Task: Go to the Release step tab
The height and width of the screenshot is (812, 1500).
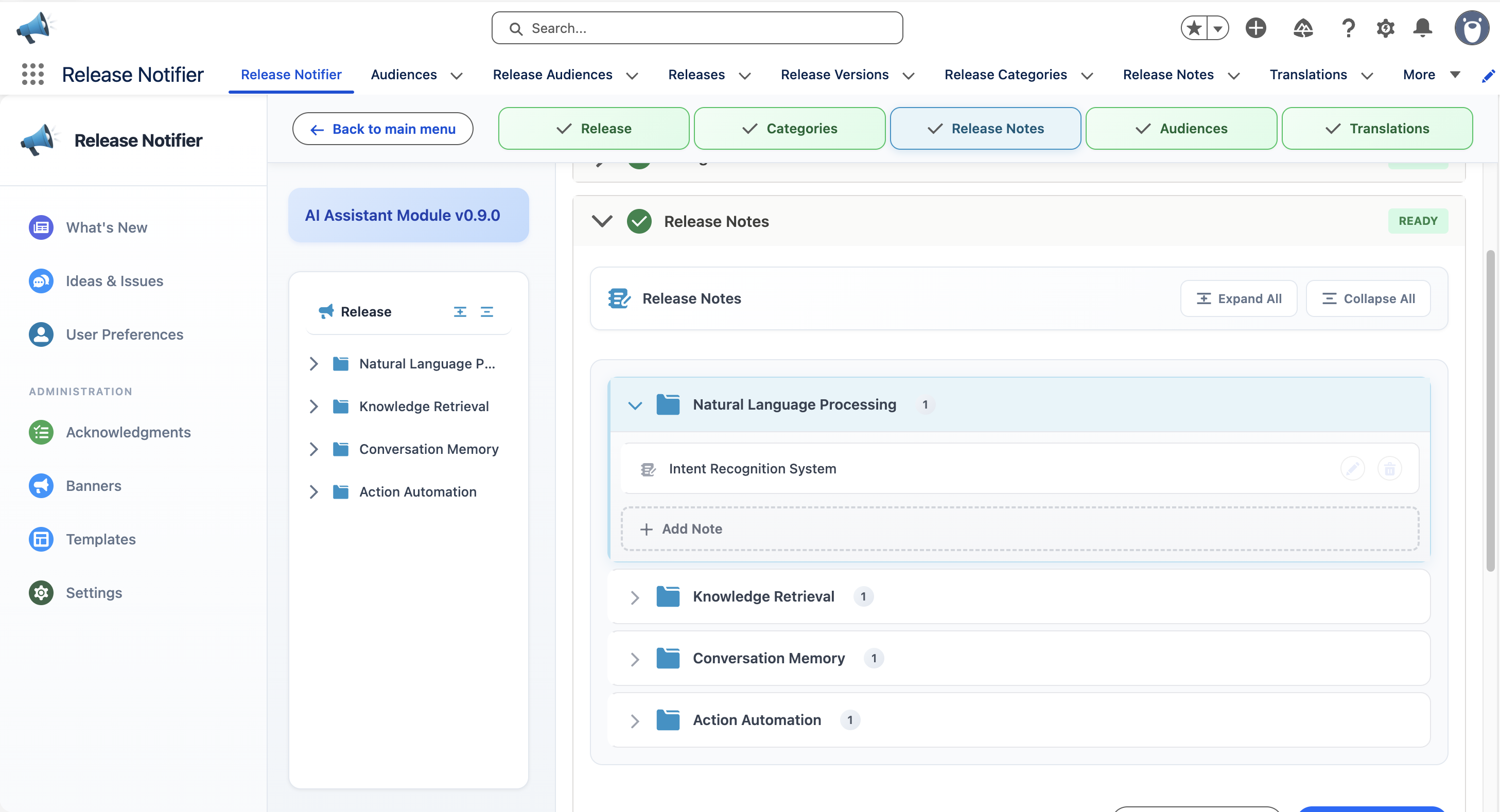Action: click(594, 129)
